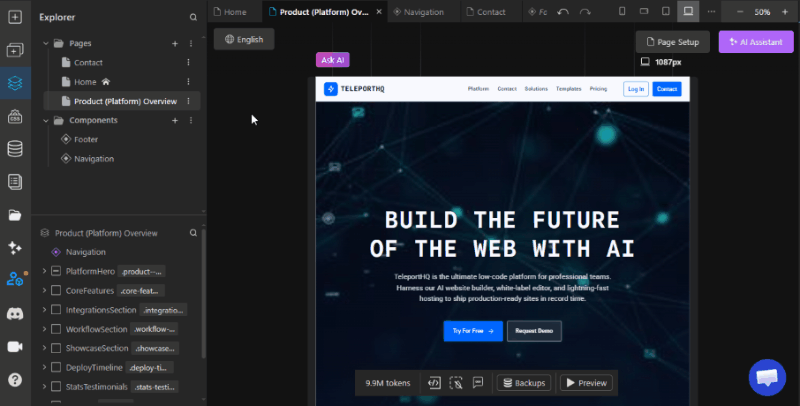
Task: Zoom in the canvas with plus
Action: tap(785, 12)
